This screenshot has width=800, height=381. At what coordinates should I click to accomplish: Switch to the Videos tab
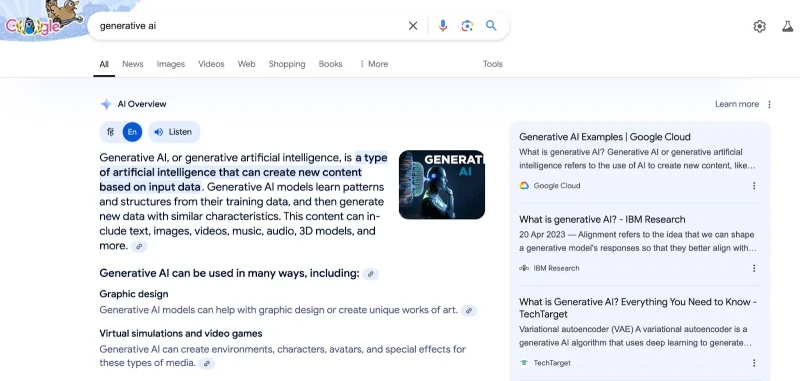pyautogui.click(x=211, y=64)
